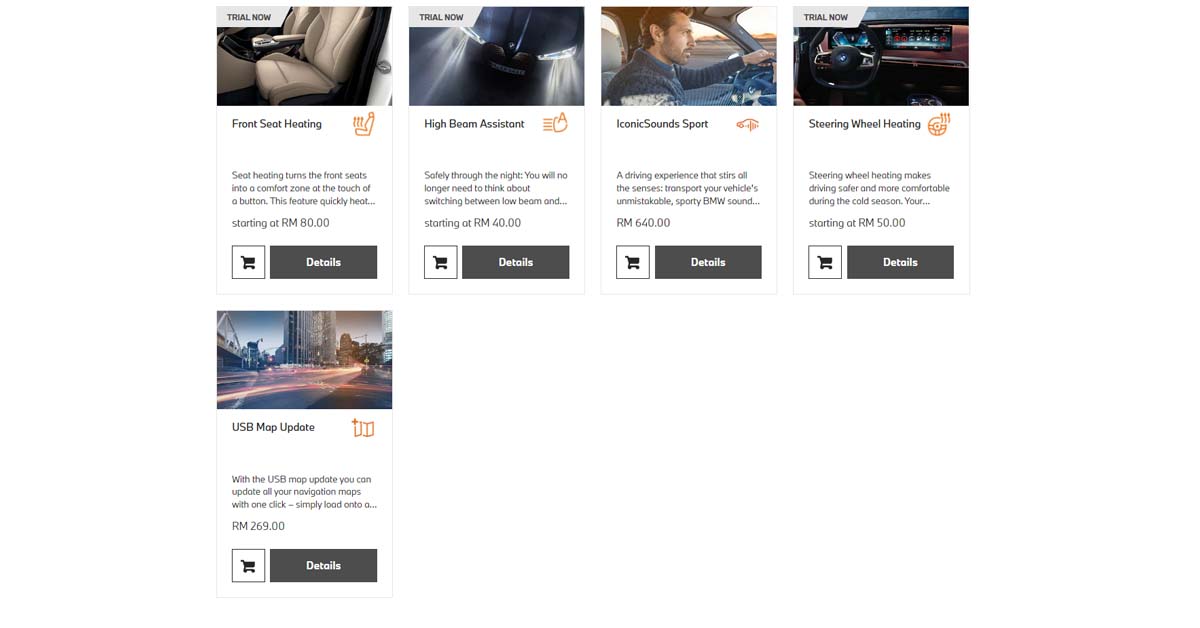
Task: View Details of Steering Wheel Heating
Action: coord(900,262)
